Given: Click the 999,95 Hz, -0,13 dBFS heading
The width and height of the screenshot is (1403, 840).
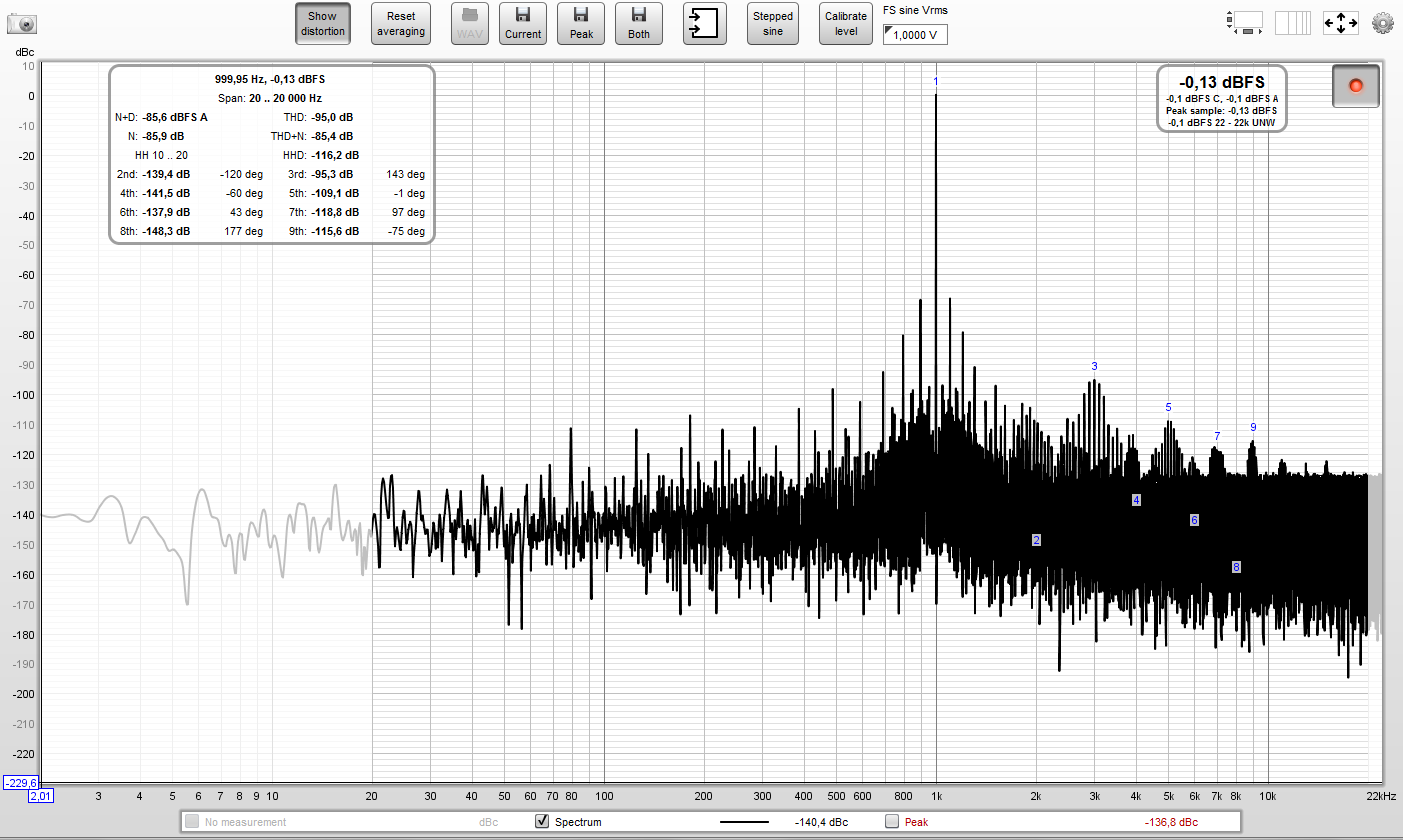Looking at the screenshot, I should pyautogui.click(x=270, y=79).
